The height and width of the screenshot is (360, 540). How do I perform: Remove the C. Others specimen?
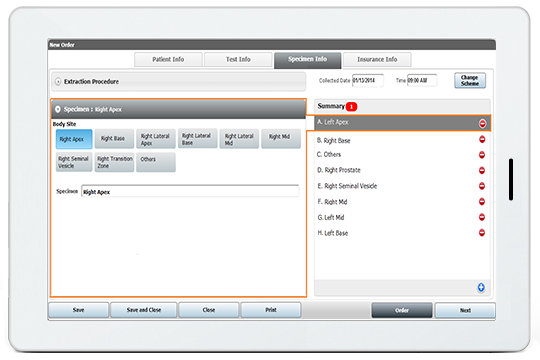click(482, 155)
